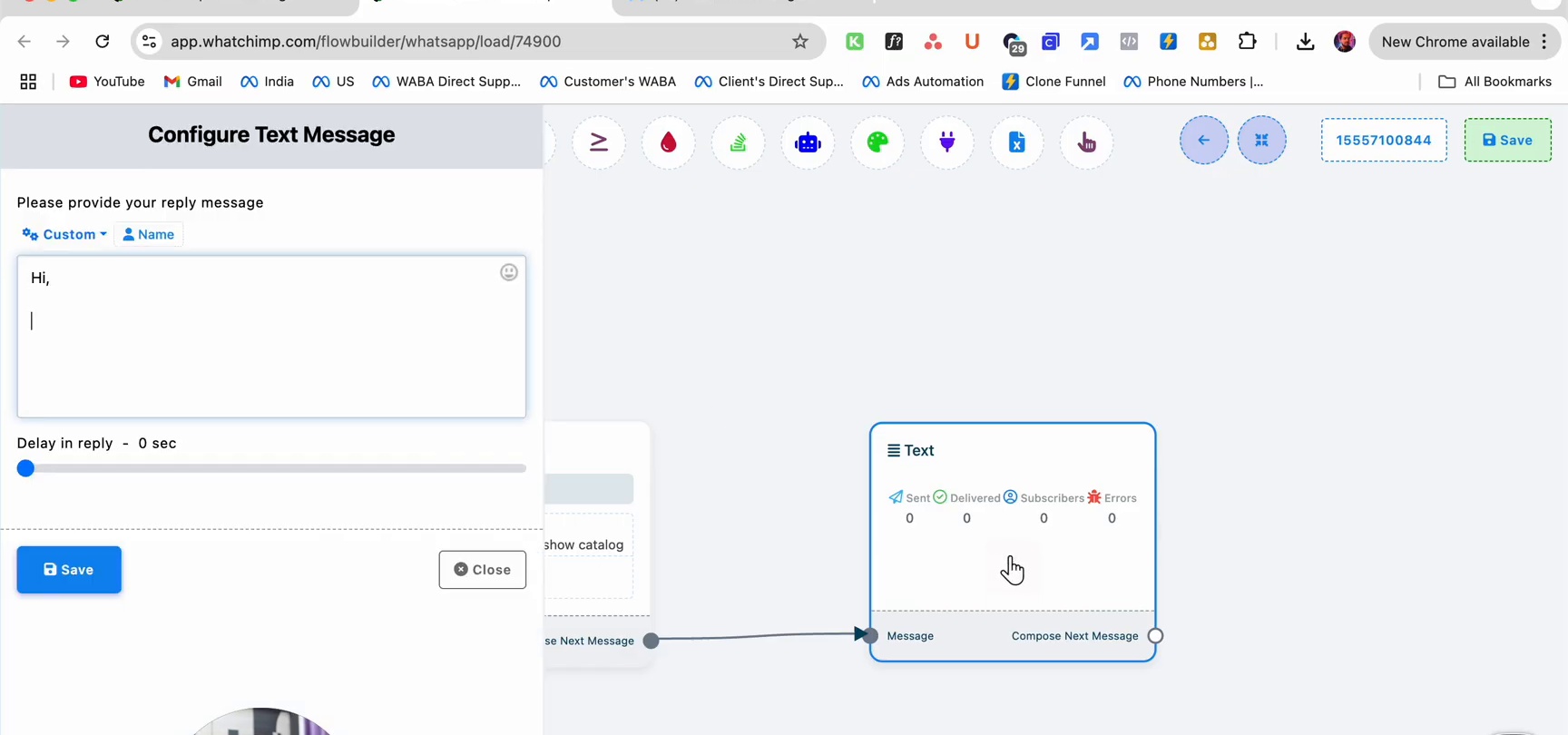The image size is (1568, 735).
Task: Click the fit-to-screen collapse circle icon
Action: pyautogui.click(x=1262, y=140)
